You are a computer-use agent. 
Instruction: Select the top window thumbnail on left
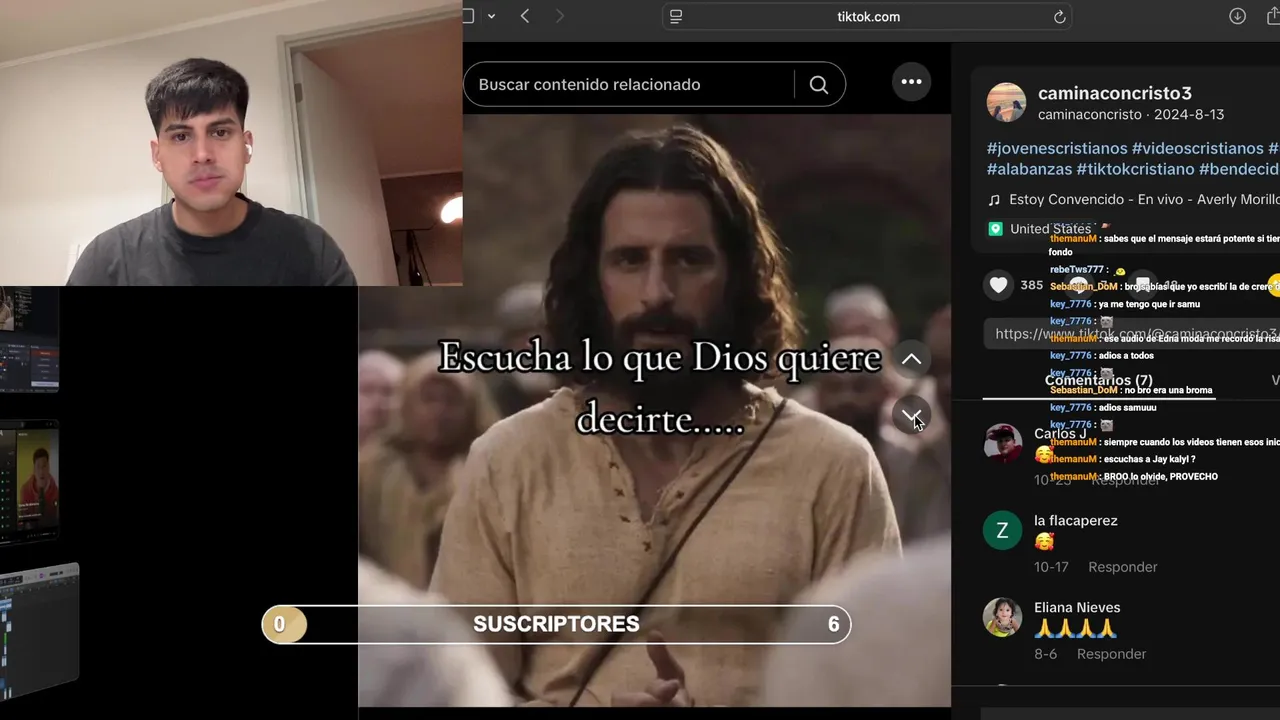tap(29, 340)
